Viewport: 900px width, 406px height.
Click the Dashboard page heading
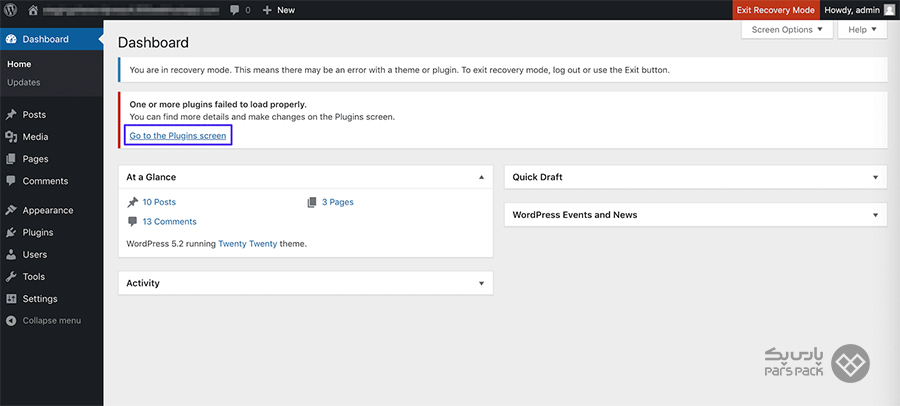click(153, 42)
